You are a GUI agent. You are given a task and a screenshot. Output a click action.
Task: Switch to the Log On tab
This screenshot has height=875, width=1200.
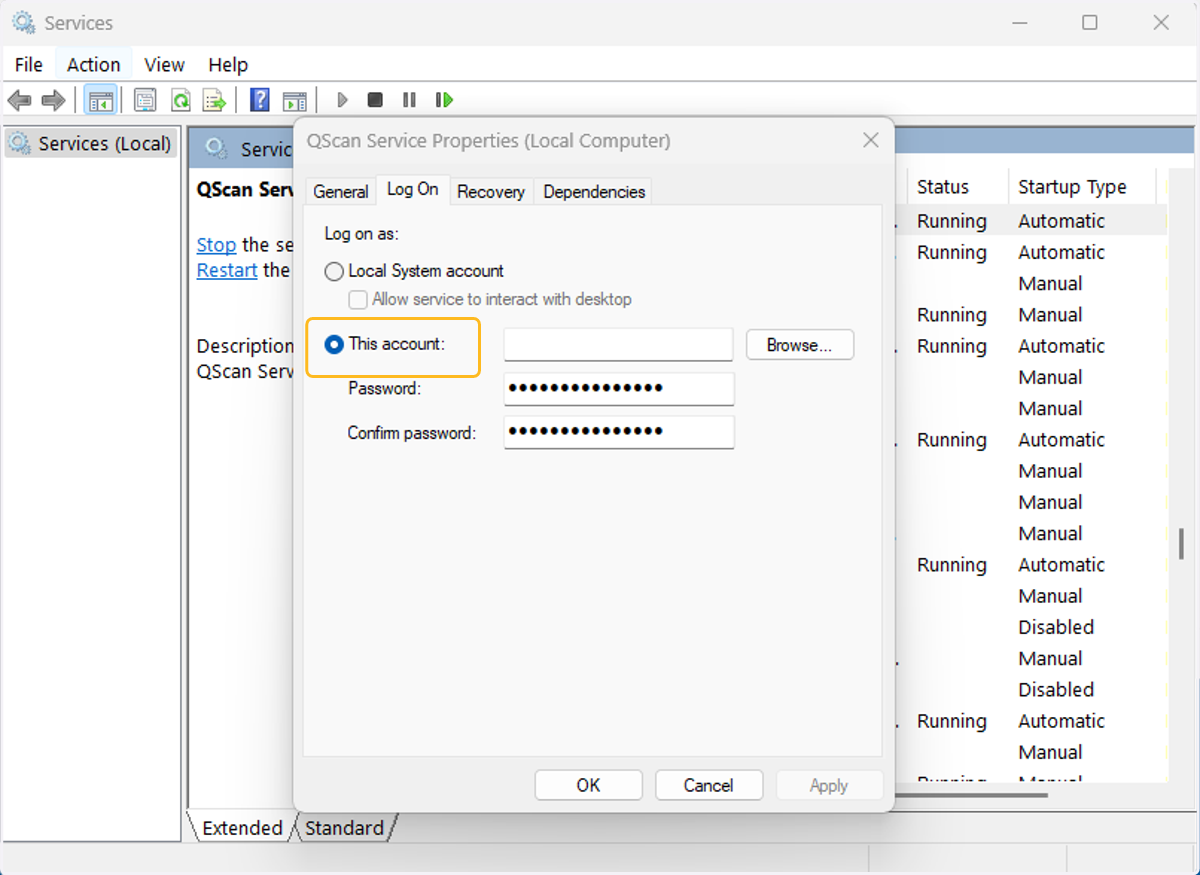[413, 189]
